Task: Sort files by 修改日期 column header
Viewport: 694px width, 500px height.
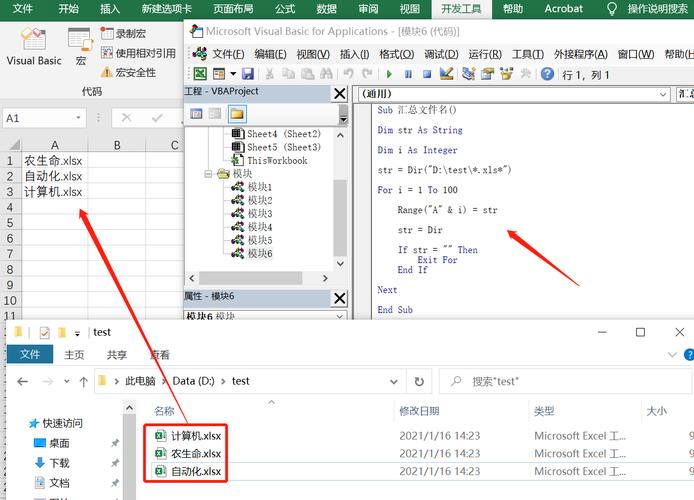Action: [419, 411]
